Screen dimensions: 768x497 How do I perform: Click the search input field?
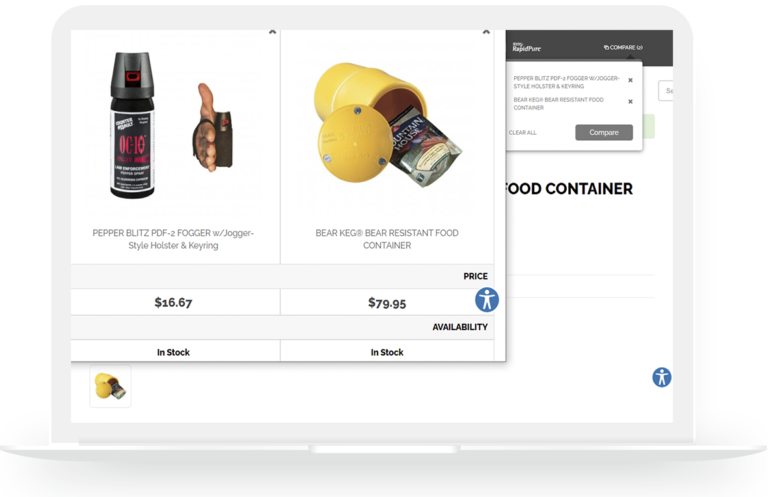(666, 91)
